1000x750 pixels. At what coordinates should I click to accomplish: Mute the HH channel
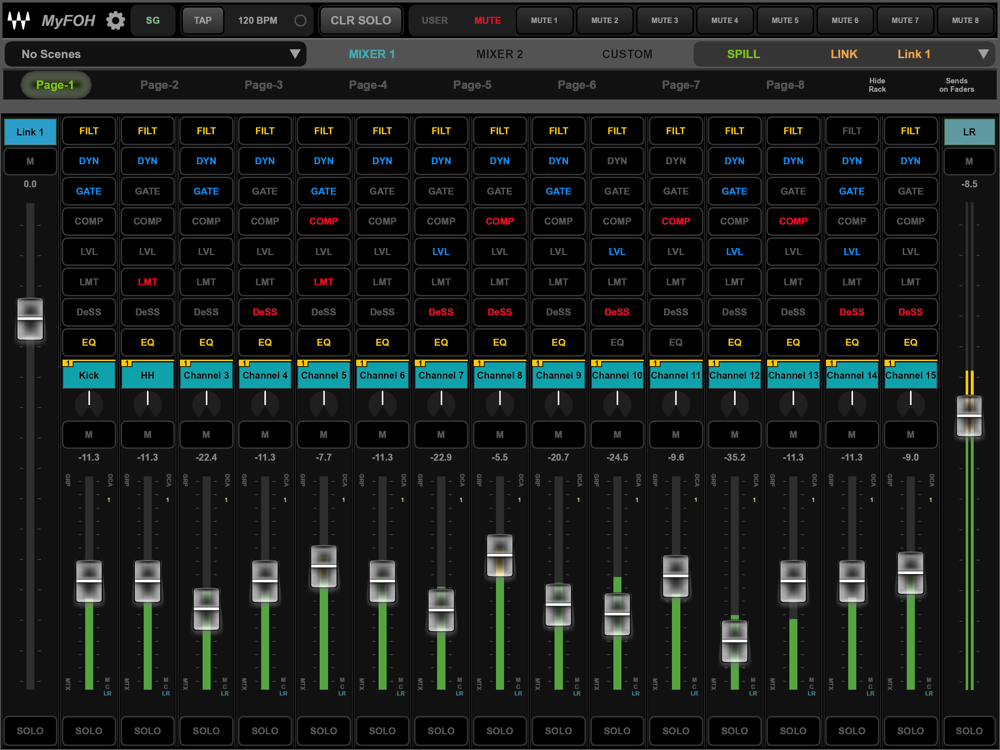[x=147, y=434]
